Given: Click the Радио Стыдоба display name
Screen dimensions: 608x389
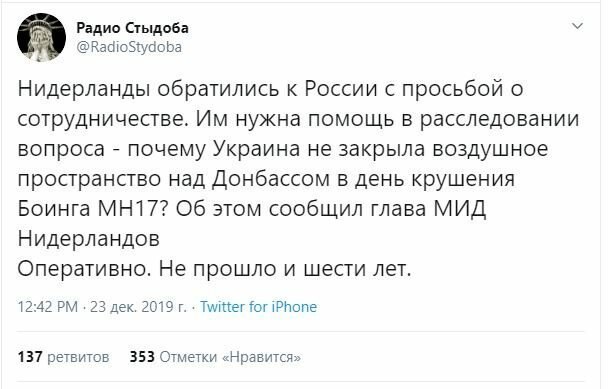Looking at the screenshot, I should [x=132, y=28].
